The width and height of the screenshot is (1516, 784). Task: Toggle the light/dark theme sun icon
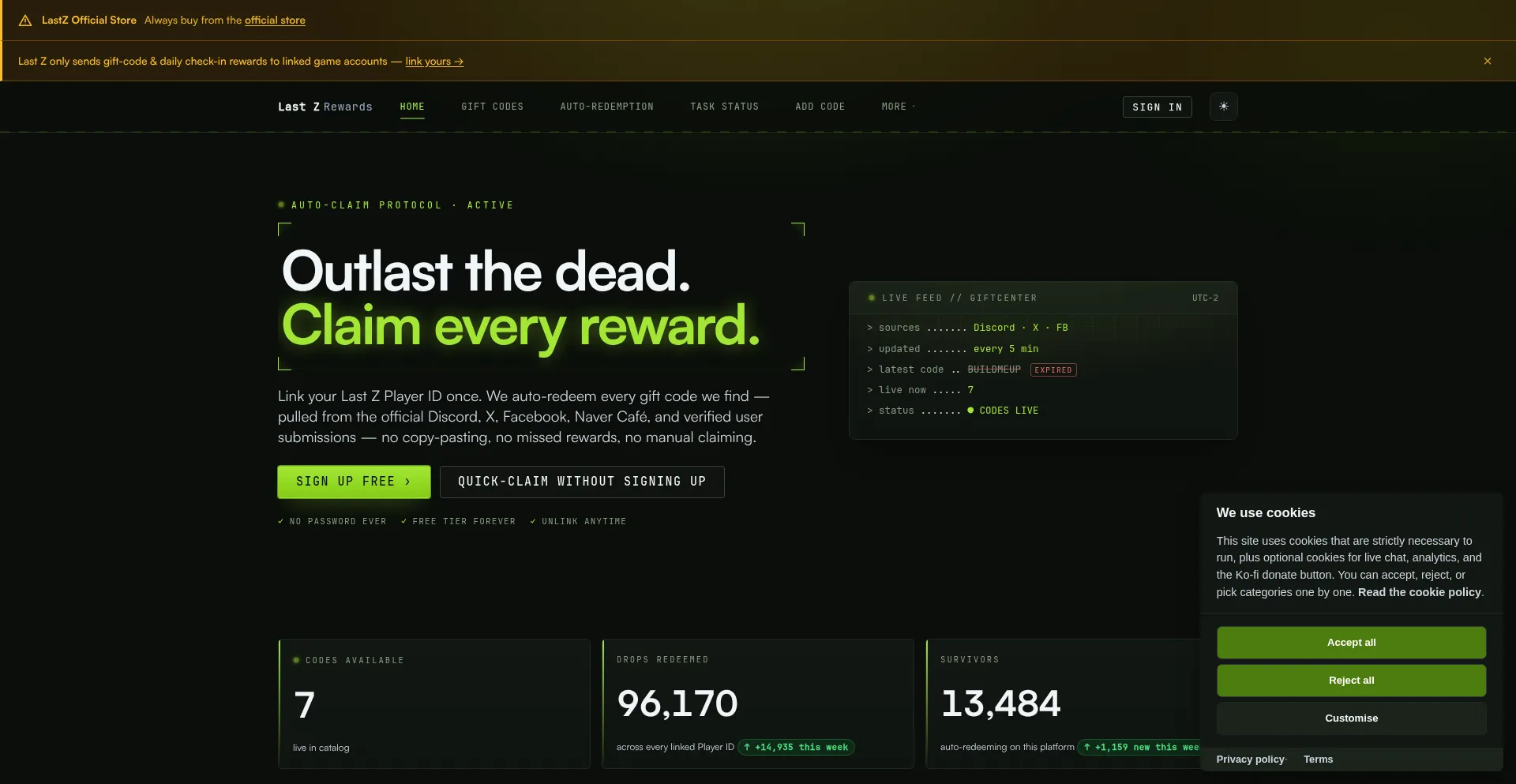1223,107
